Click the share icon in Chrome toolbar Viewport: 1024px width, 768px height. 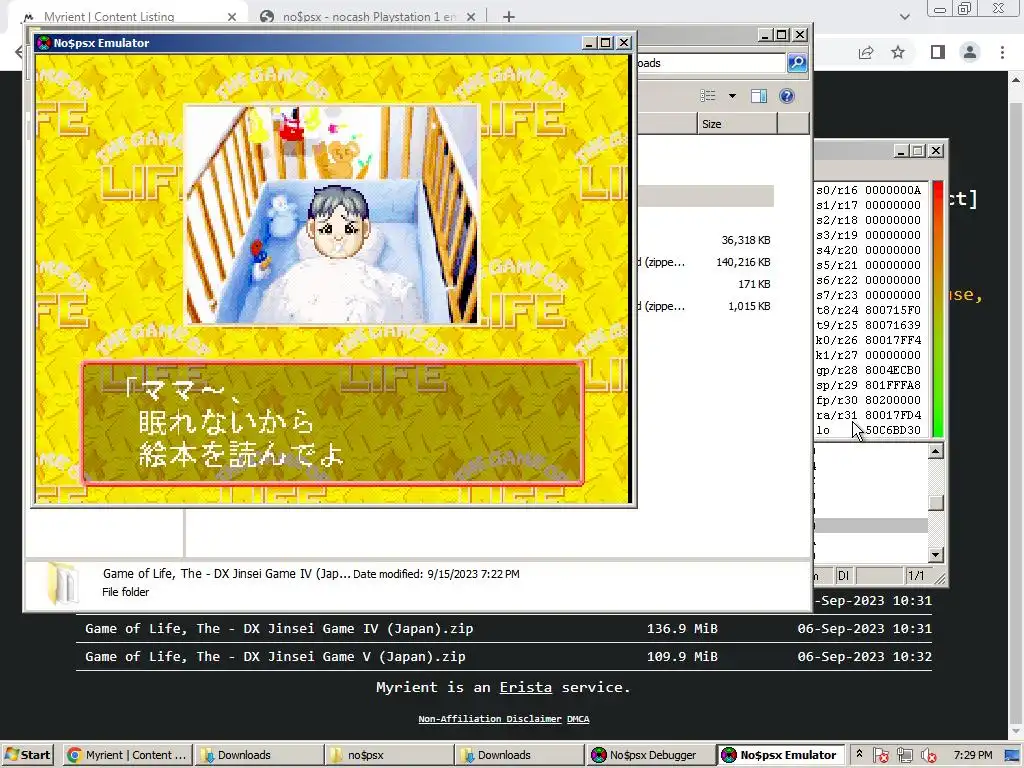pyautogui.click(x=866, y=52)
